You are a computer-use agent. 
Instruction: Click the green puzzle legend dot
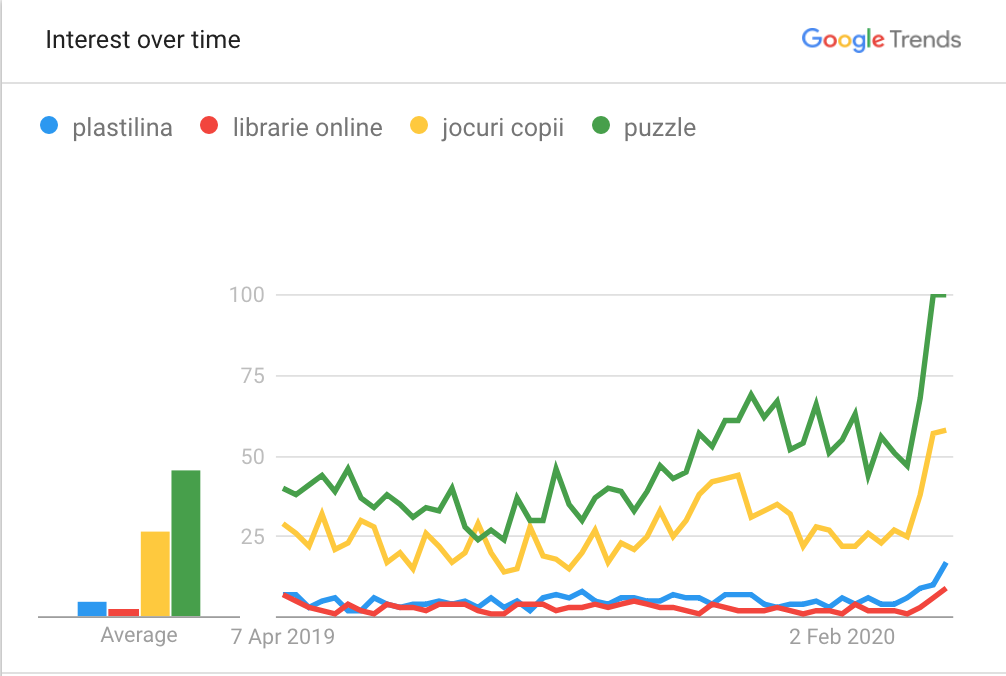click(x=601, y=125)
